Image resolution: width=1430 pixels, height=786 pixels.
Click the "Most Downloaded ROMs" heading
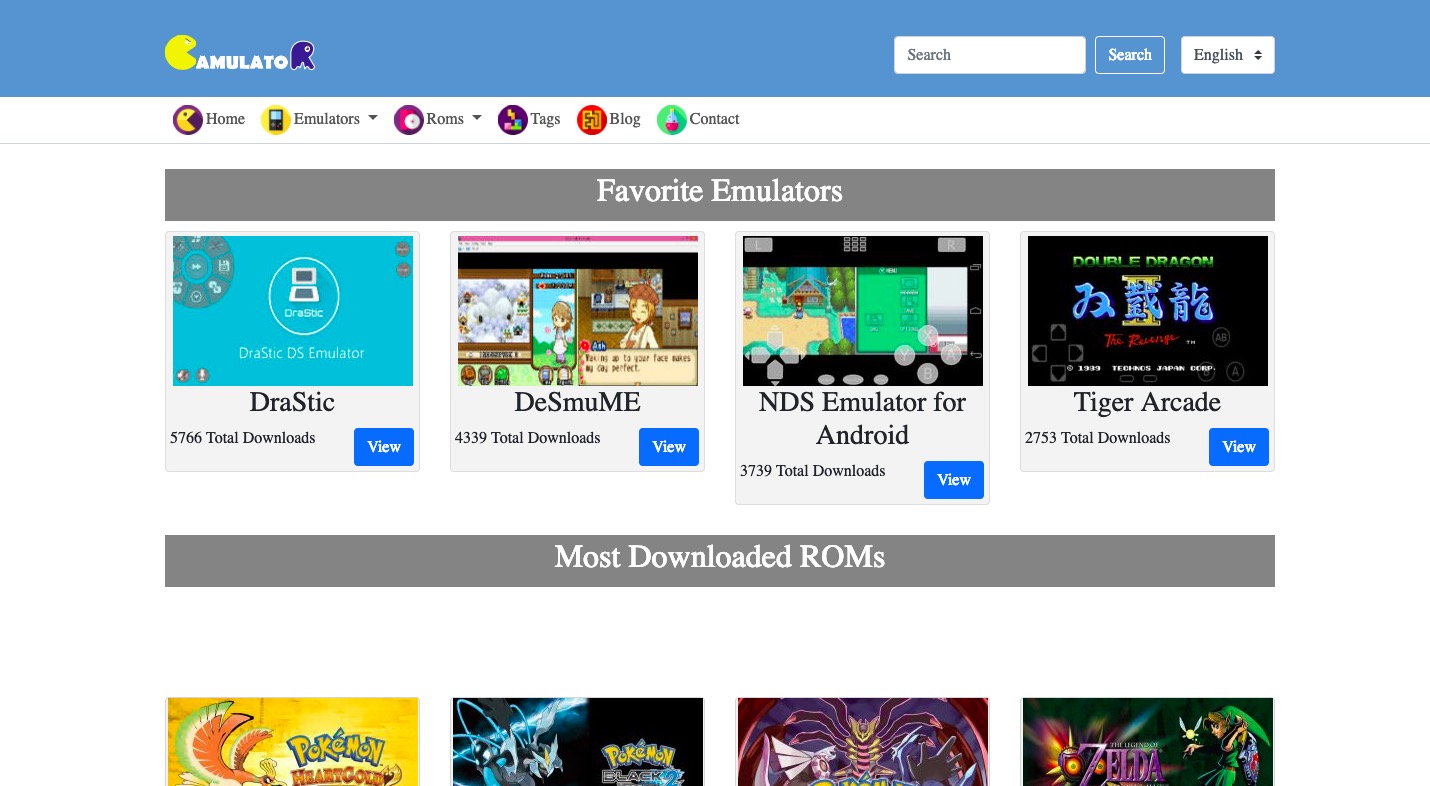pyautogui.click(x=720, y=557)
